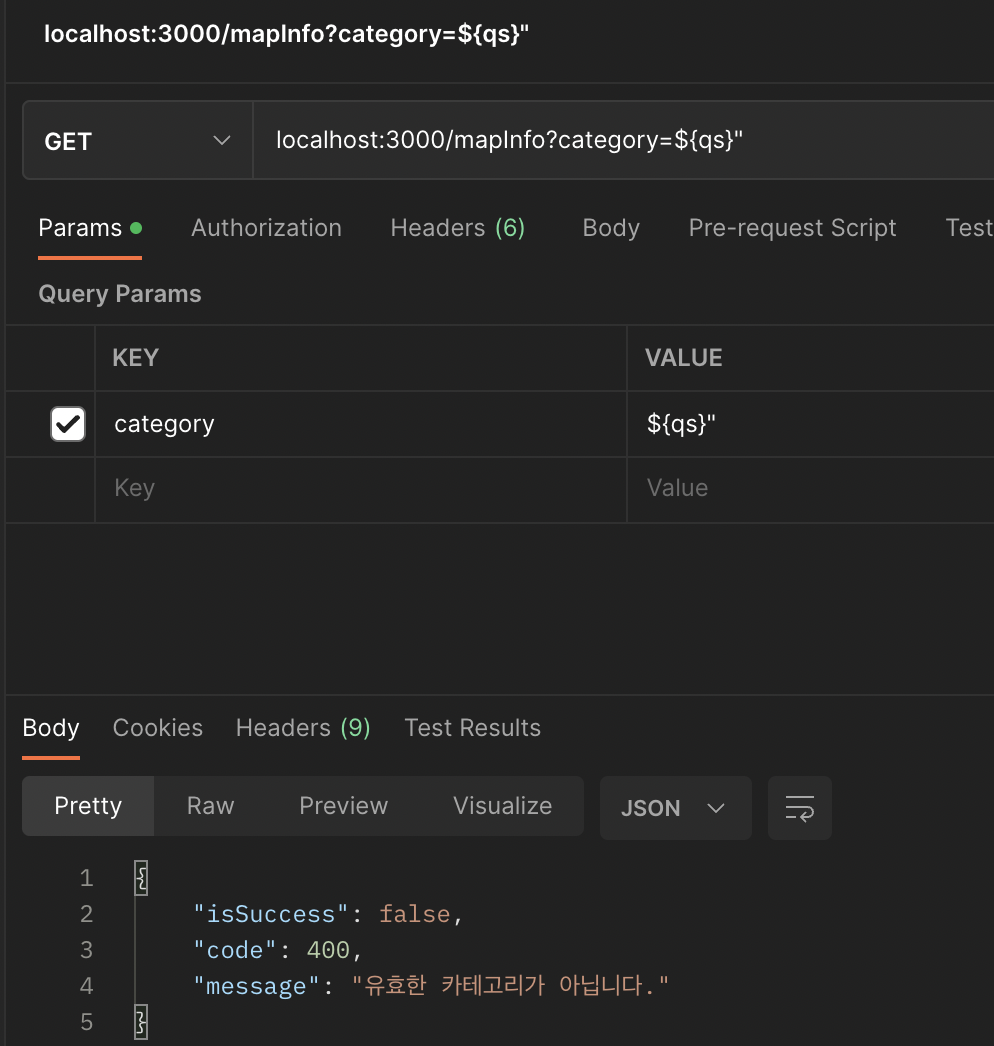Viewport: 994px width, 1046px height.
Task: Click the request URL input field
Action: pos(620,141)
